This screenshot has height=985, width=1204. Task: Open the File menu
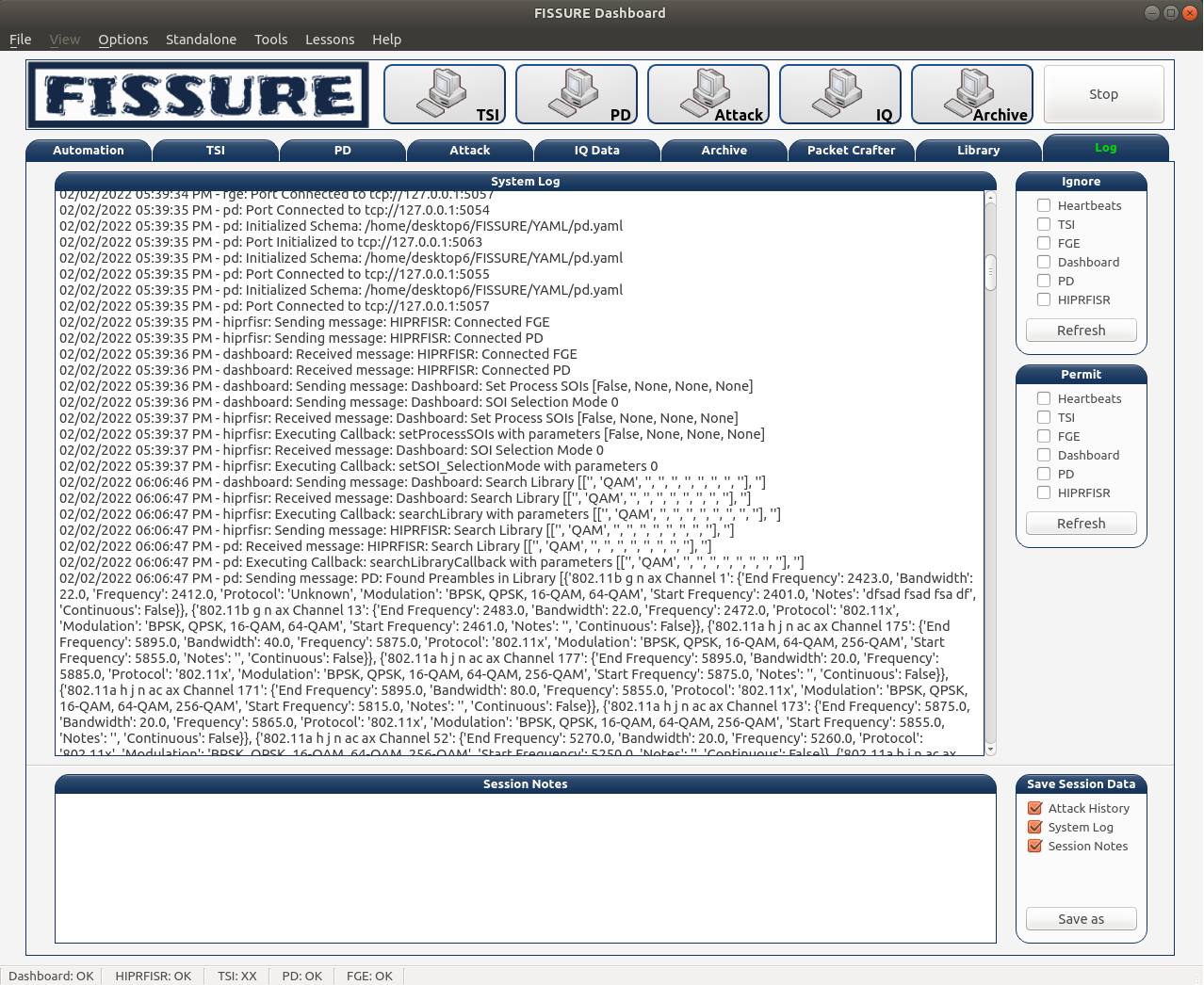point(21,40)
